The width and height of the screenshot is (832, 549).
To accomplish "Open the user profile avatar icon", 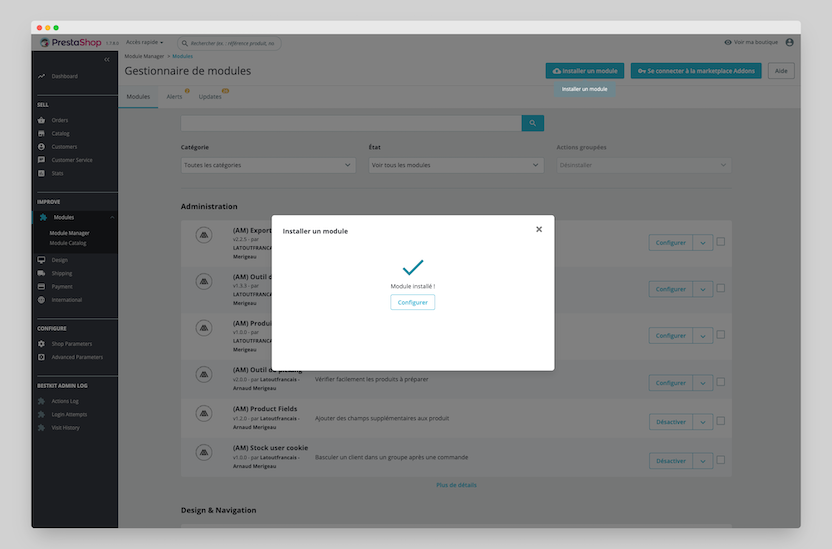I will tap(790, 42).
